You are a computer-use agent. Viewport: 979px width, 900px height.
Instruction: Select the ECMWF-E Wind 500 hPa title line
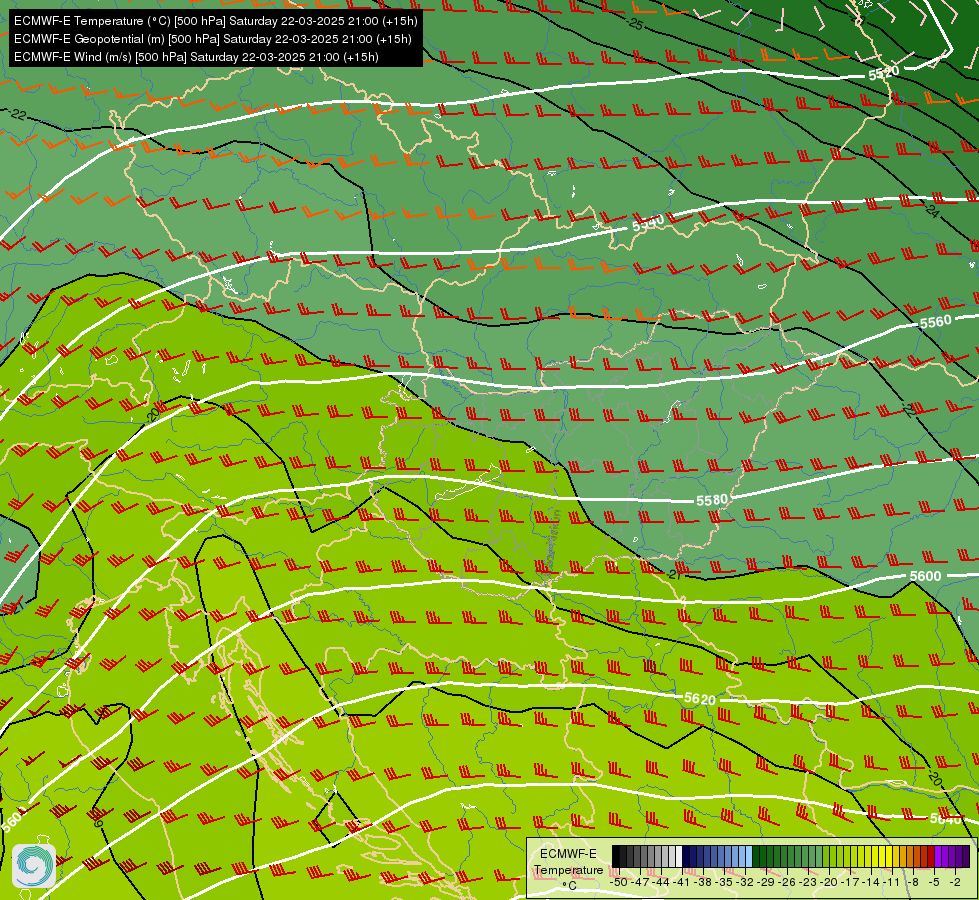(x=196, y=57)
